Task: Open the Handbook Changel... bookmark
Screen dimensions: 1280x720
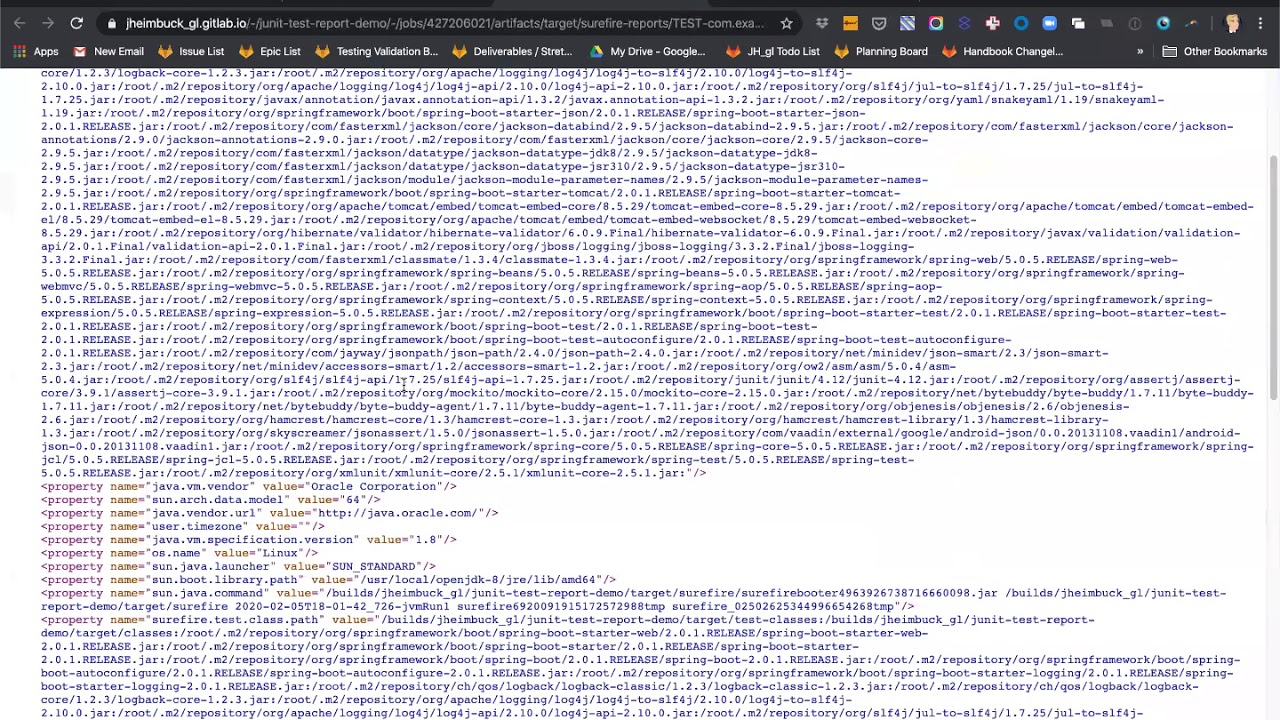Action: click(x=1001, y=51)
